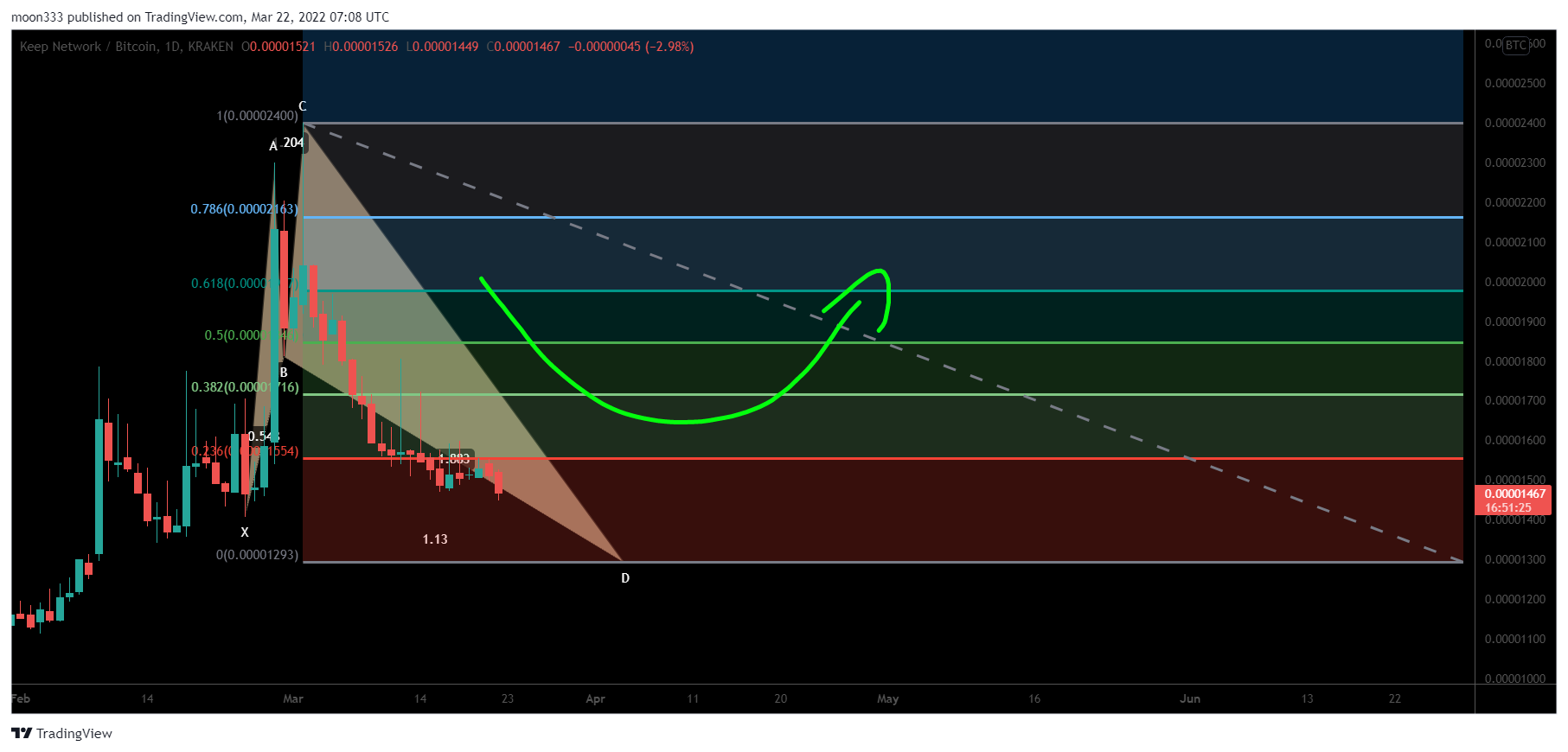Click the moon333 published on TradingView.com caption
1568x752 pixels.
coord(200,17)
